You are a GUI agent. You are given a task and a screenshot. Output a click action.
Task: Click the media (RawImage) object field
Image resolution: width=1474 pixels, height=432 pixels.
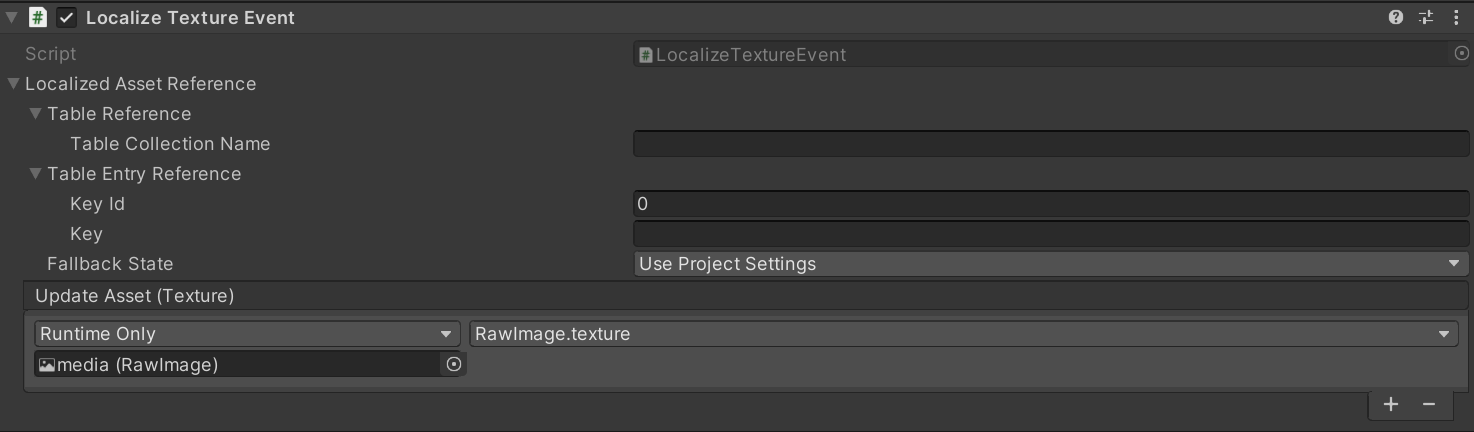(x=237, y=364)
